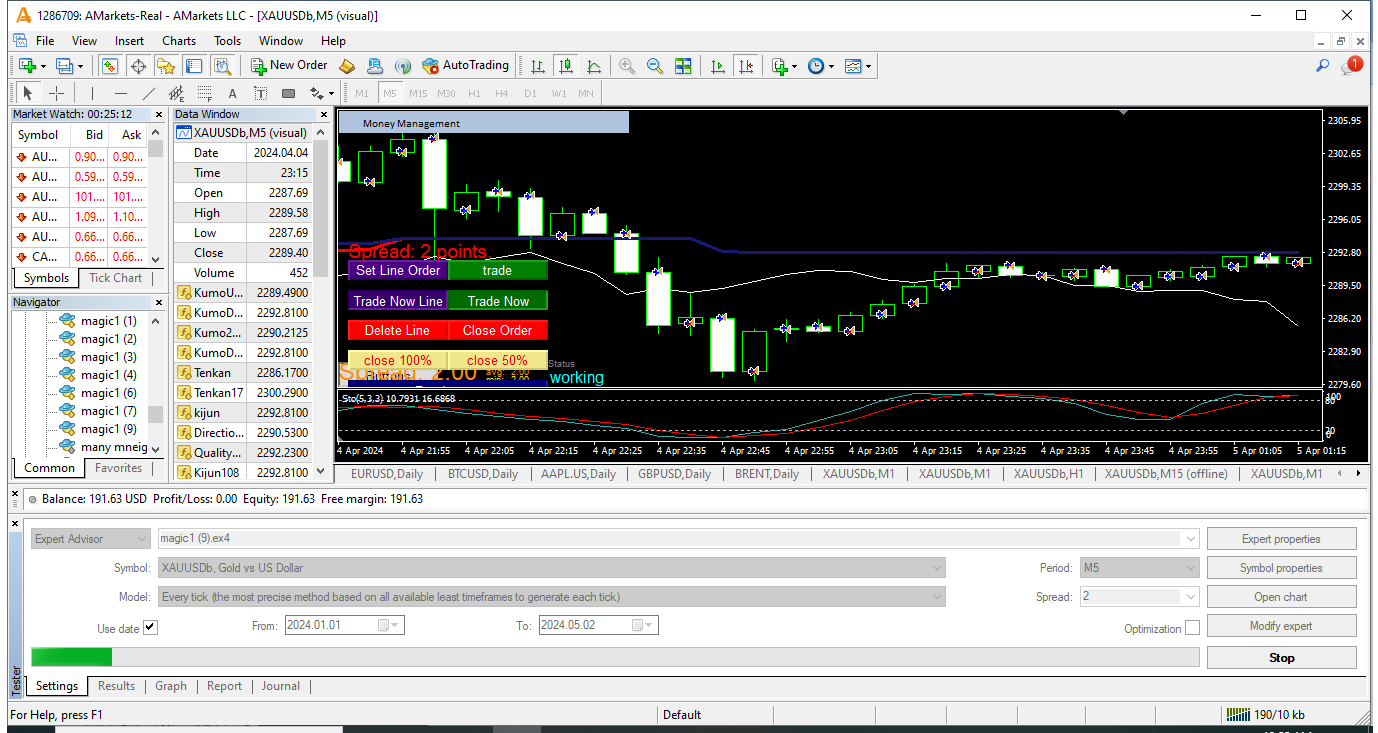
Task: Open the Indicators list icon
Action: [x=780, y=66]
